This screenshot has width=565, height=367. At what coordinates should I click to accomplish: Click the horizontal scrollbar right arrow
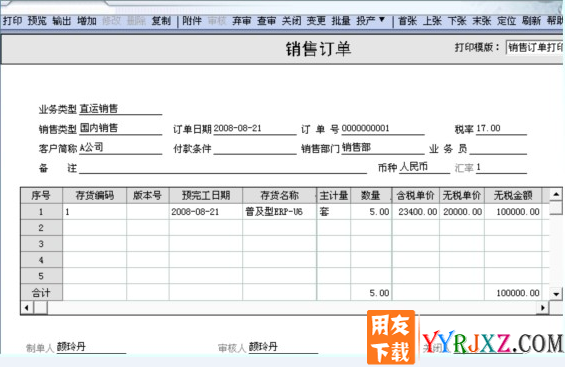tap(542, 308)
